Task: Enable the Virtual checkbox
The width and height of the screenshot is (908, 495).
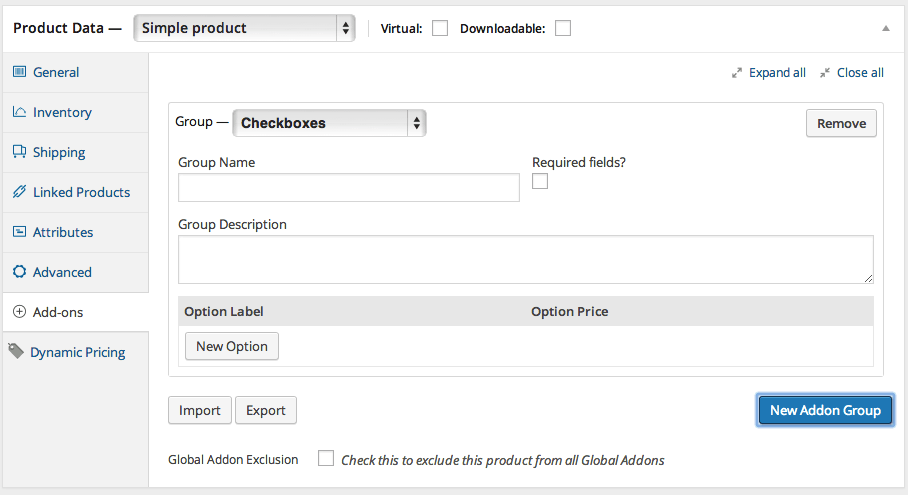Action: (x=439, y=29)
